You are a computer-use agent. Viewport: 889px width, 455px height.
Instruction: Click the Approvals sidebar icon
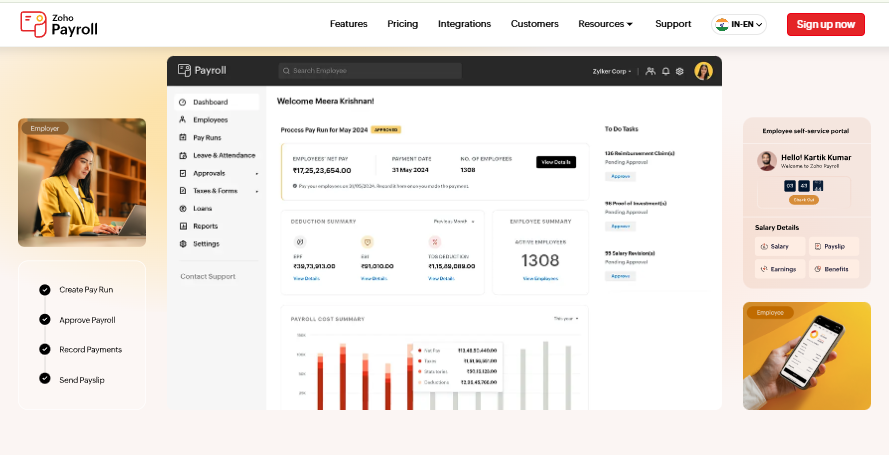(x=183, y=173)
